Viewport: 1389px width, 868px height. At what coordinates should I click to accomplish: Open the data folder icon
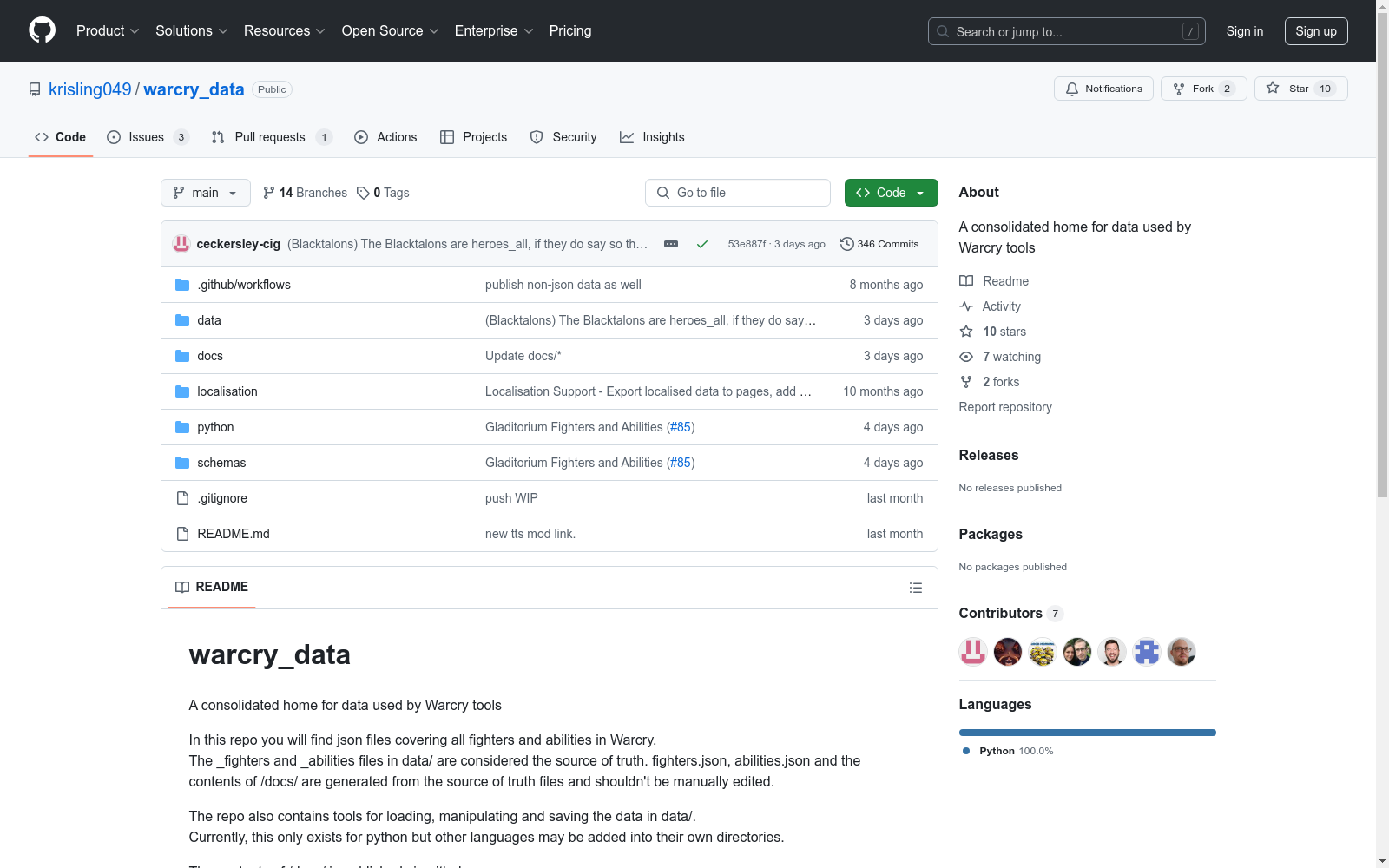pyautogui.click(x=182, y=320)
